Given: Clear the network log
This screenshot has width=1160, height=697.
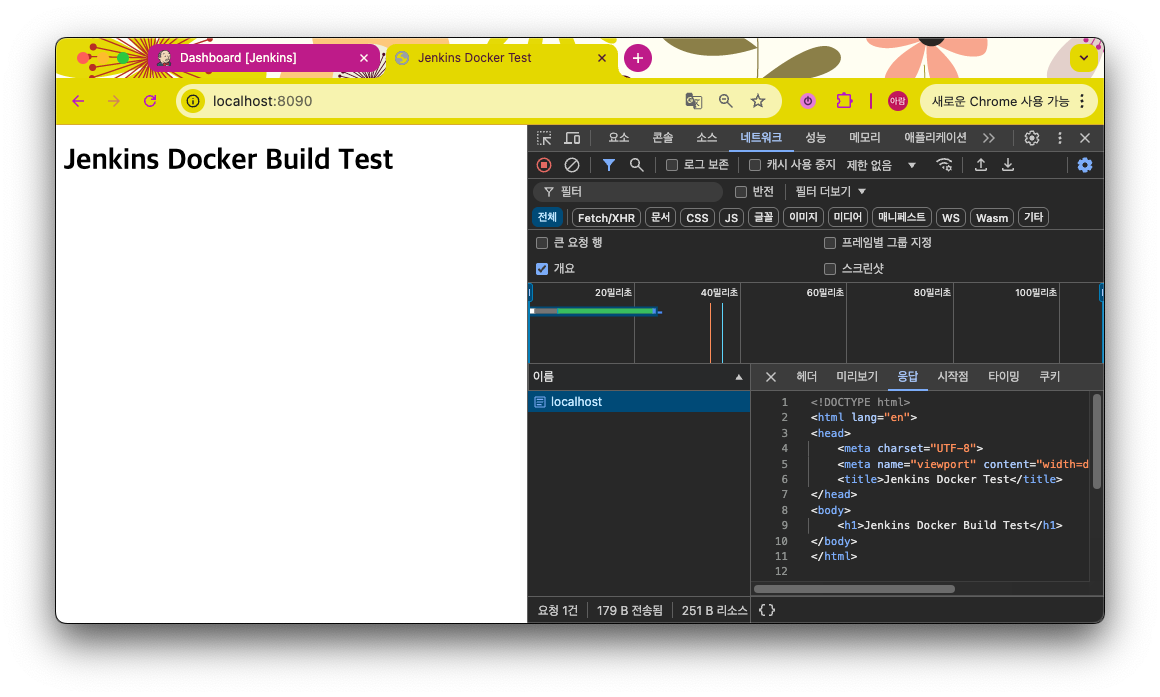Looking at the screenshot, I should [572, 165].
